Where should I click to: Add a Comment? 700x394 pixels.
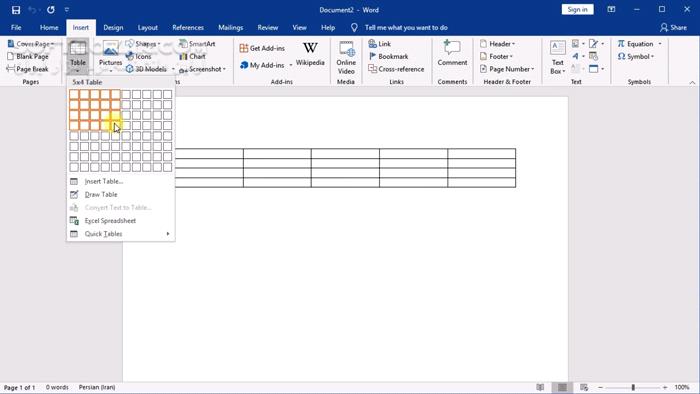452,54
